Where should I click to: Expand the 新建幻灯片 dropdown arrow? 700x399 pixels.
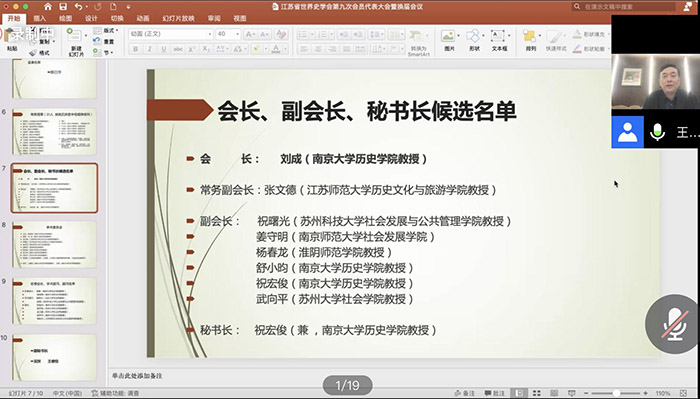tap(86, 35)
